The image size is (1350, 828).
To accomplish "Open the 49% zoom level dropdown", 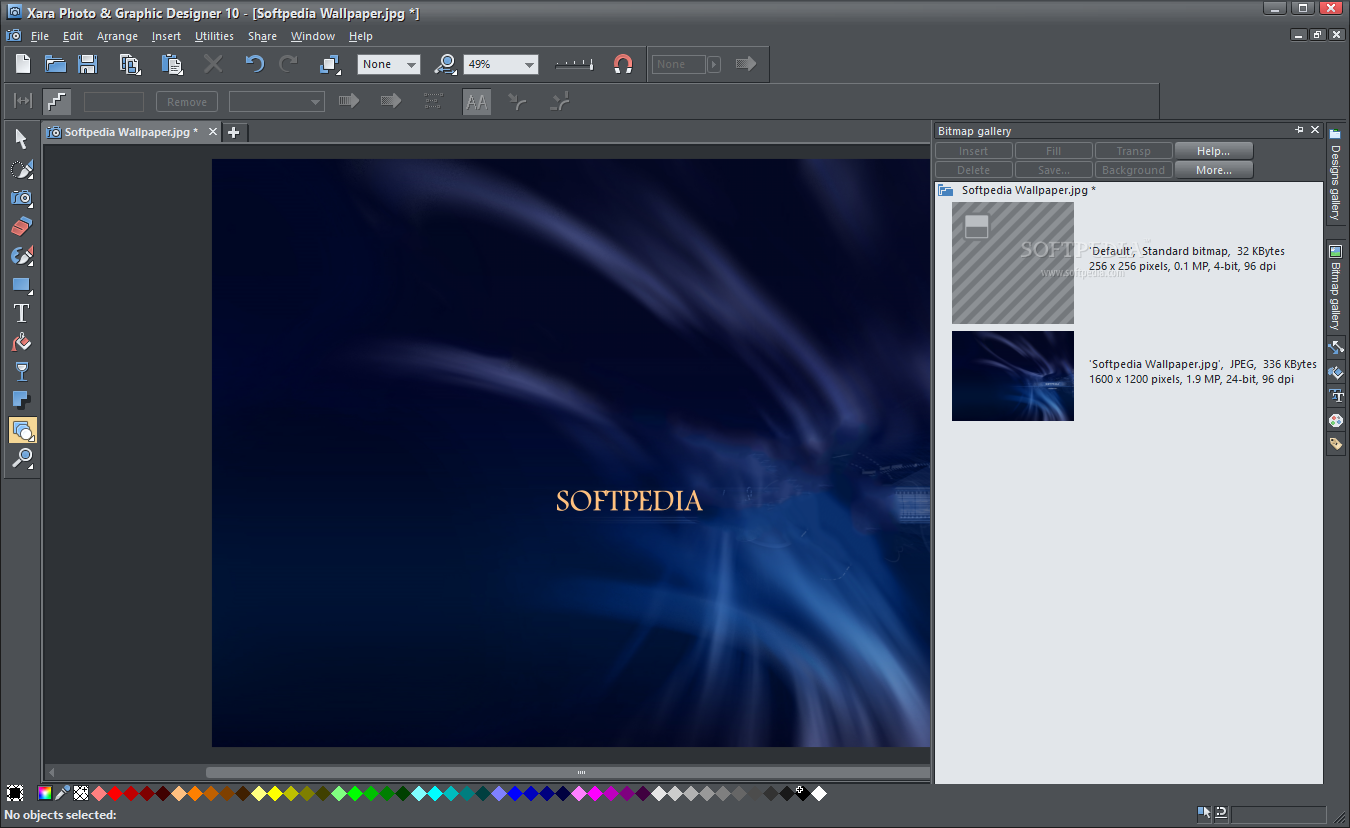I will (501, 64).
